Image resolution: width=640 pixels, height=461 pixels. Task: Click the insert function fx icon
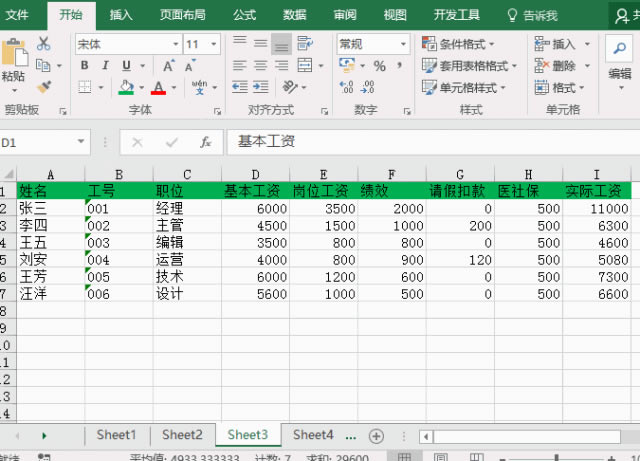point(205,143)
